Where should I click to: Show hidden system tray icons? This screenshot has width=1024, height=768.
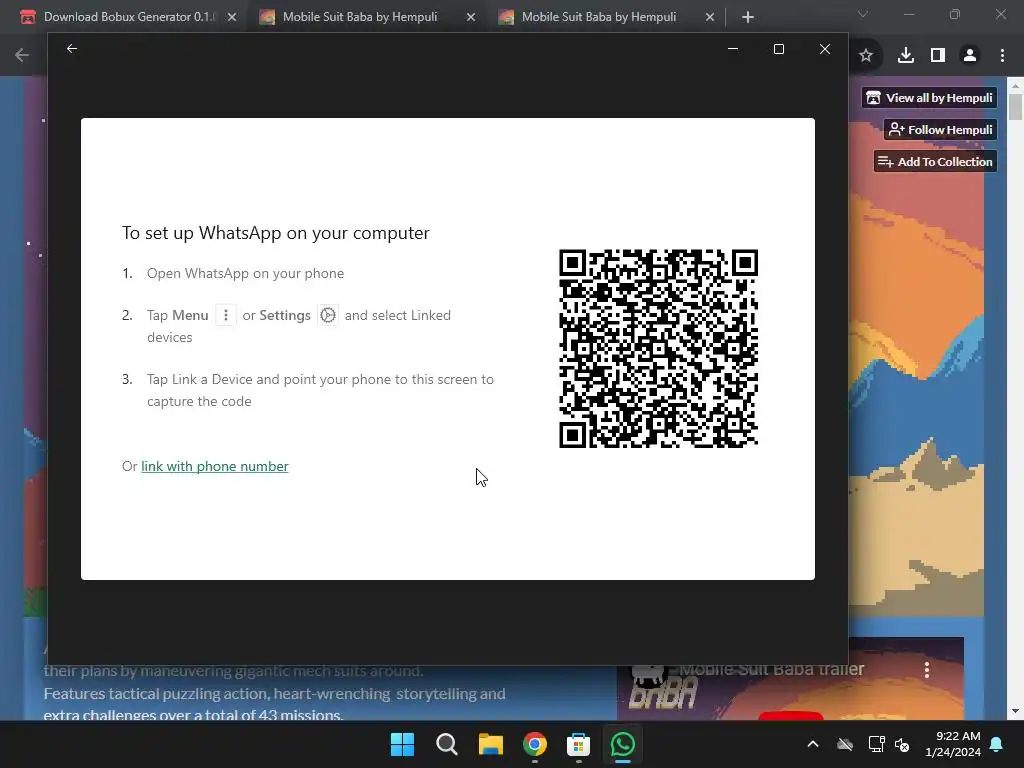click(813, 744)
